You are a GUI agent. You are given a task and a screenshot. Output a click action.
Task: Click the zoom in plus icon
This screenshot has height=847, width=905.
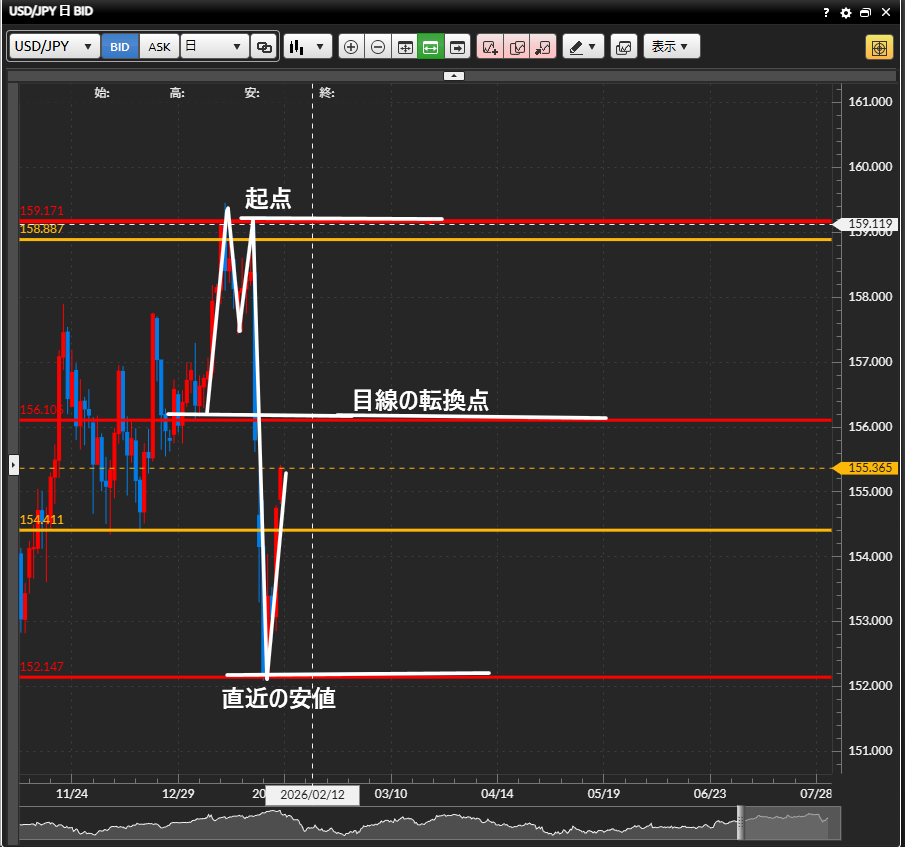click(x=351, y=47)
